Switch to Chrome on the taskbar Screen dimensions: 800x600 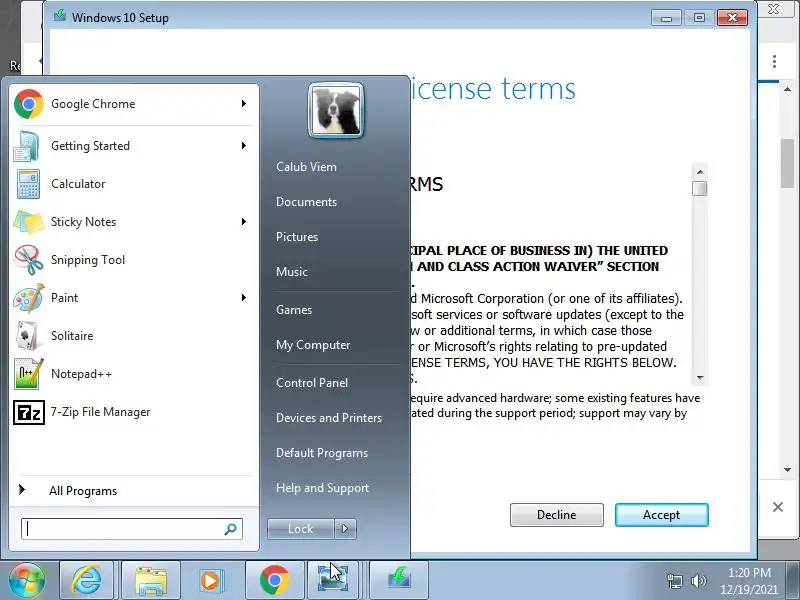click(x=274, y=580)
